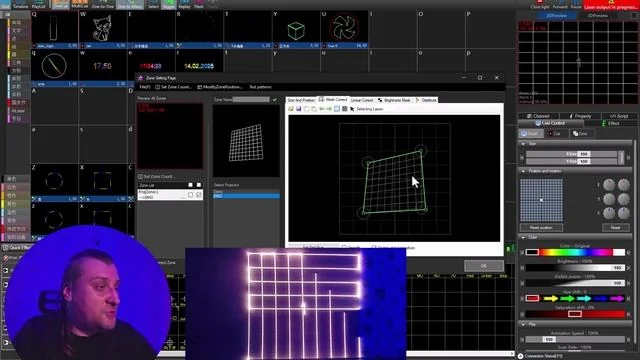
Task: Open the File(F) menu in Zone Setting Page
Action: (145, 87)
